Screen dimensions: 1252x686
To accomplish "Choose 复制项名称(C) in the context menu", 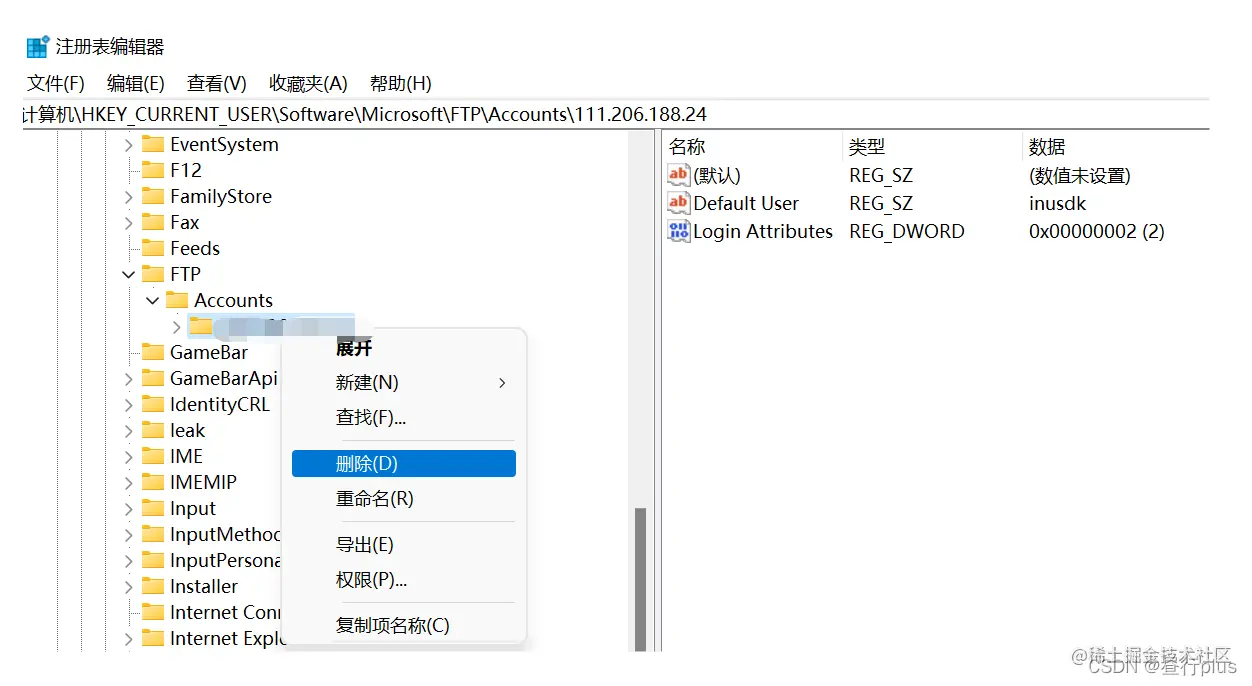I will 404,626.
